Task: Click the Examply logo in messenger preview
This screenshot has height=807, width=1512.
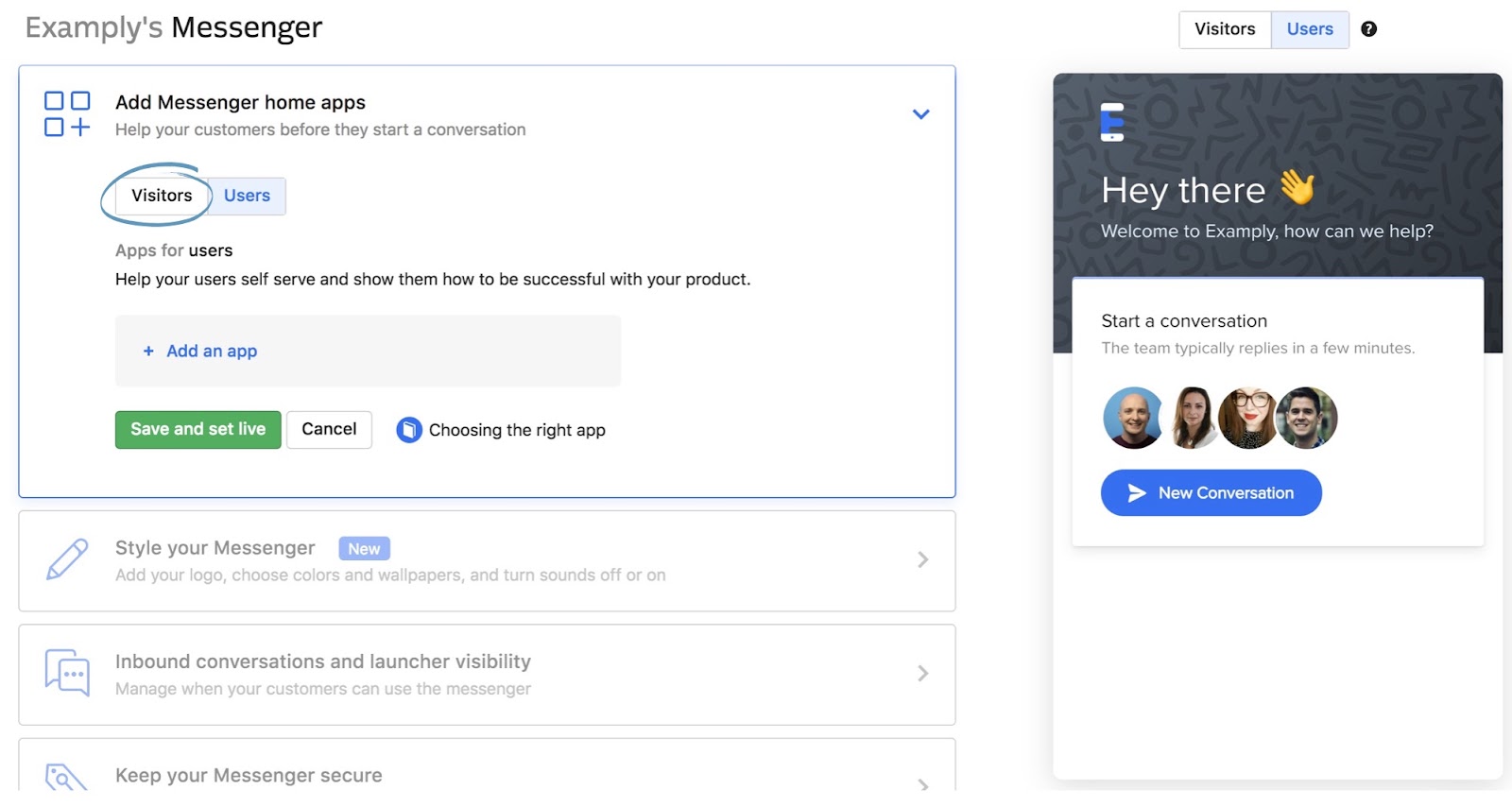Action: click(1112, 122)
